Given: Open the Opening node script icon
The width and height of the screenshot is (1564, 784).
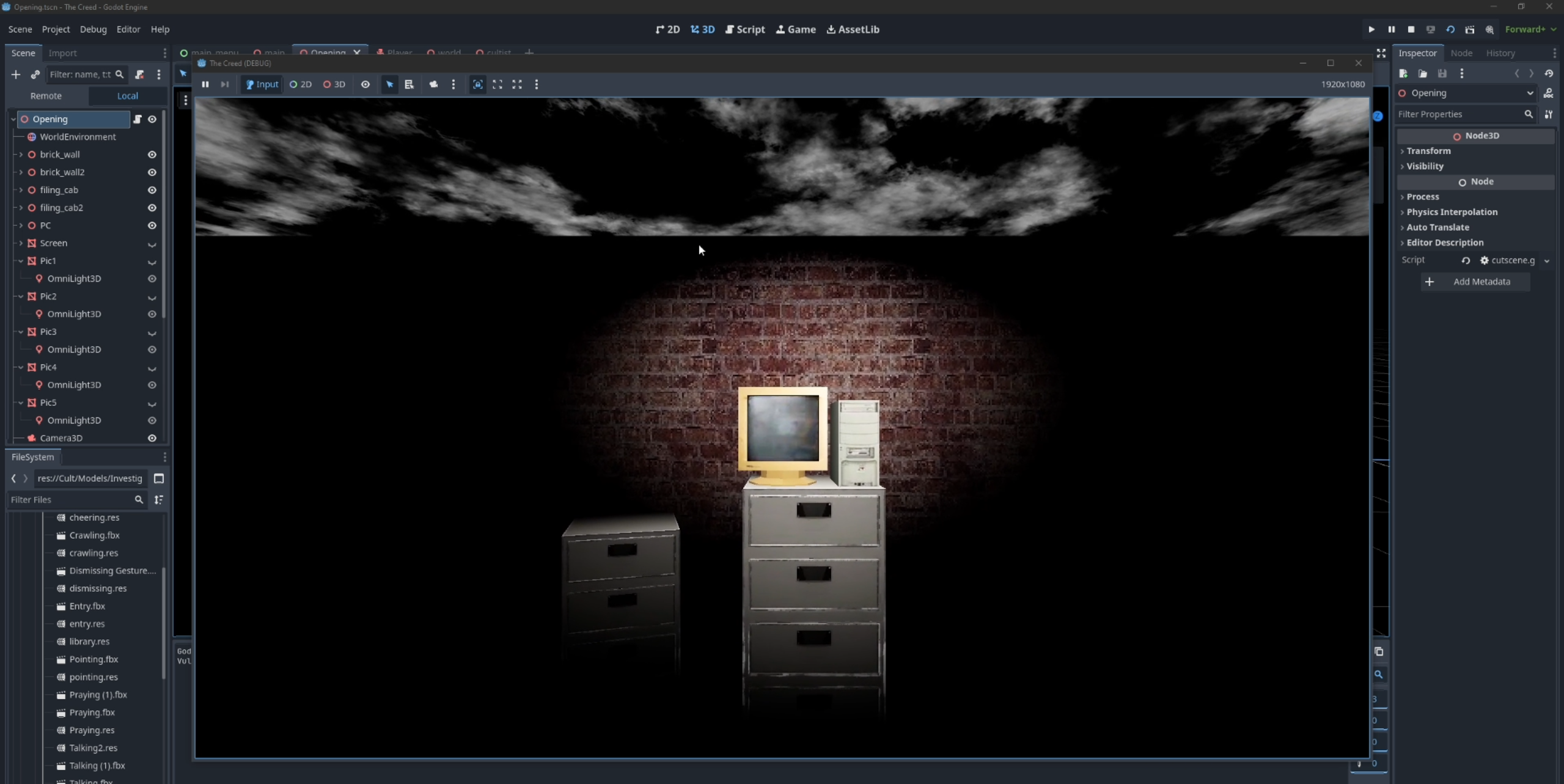Looking at the screenshot, I should tap(138, 119).
